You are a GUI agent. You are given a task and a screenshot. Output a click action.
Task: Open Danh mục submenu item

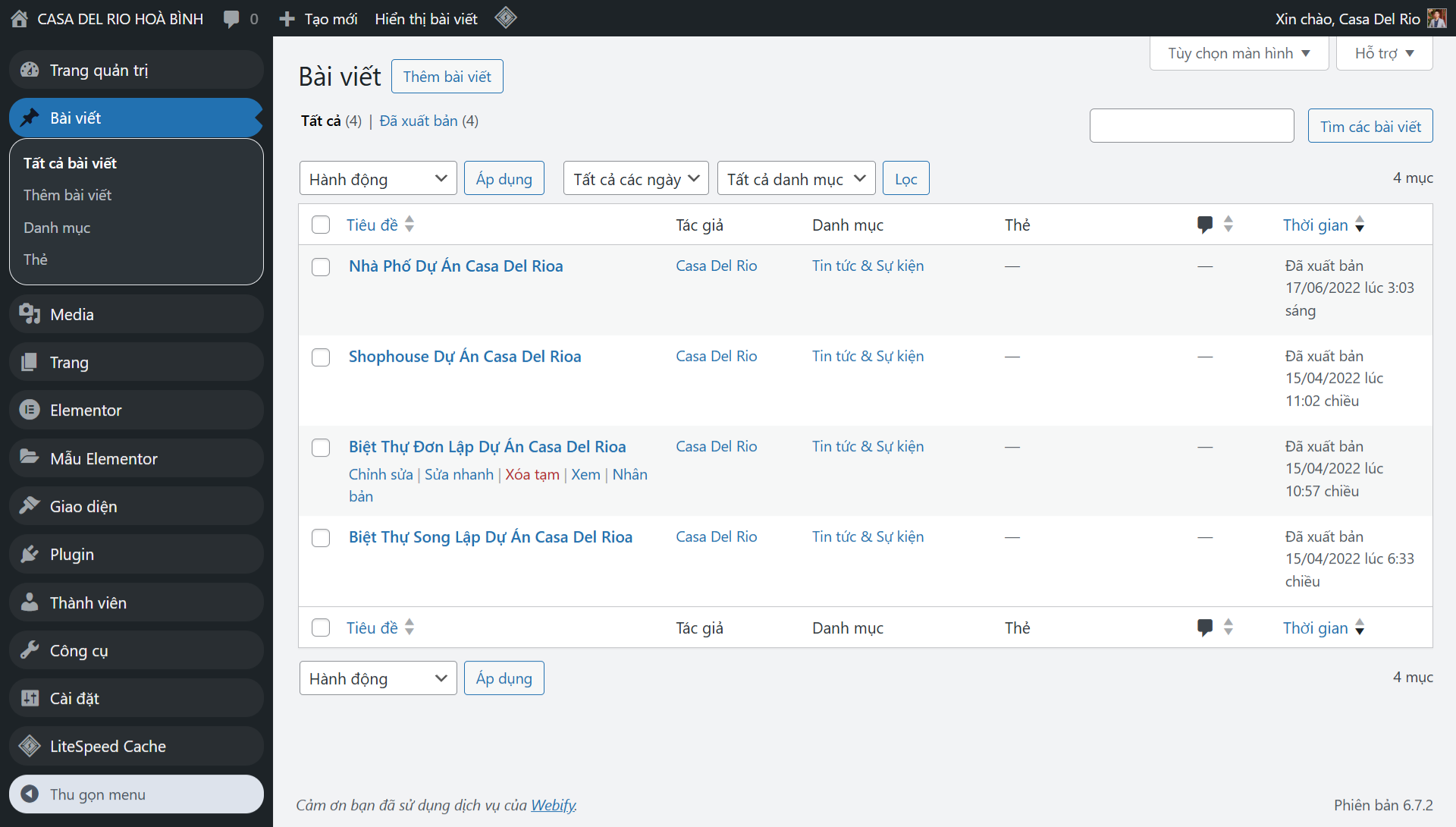pos(57,228)
